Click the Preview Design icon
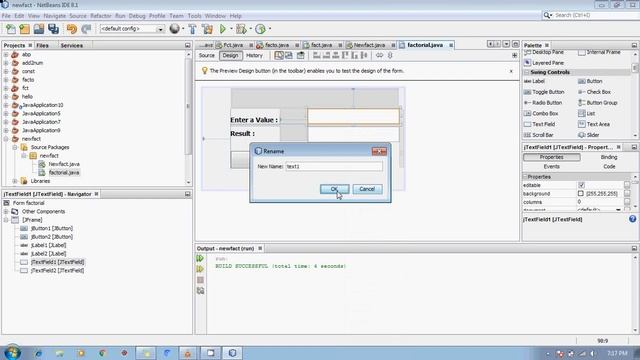The width and height of the screenshot is (640, 360). click(300, 55)
